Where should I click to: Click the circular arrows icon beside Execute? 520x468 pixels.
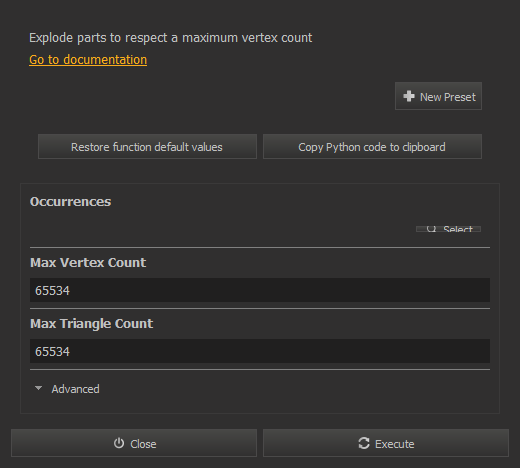pyautogui.click(x=364, y=443)
